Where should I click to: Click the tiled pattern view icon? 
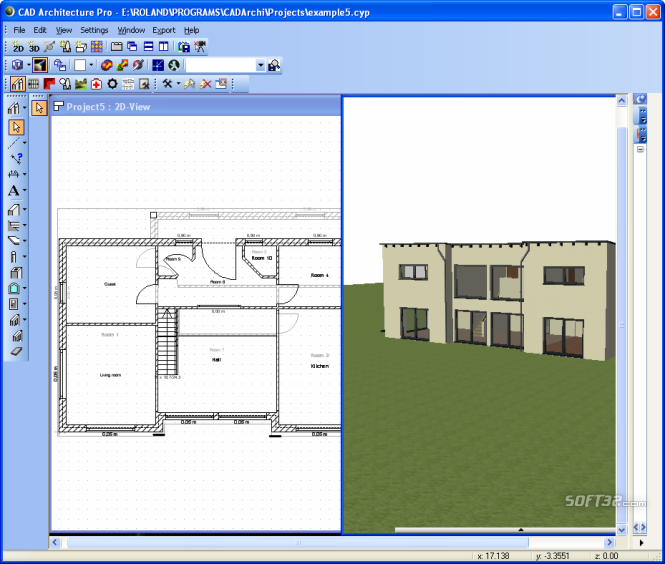[97, 47]
